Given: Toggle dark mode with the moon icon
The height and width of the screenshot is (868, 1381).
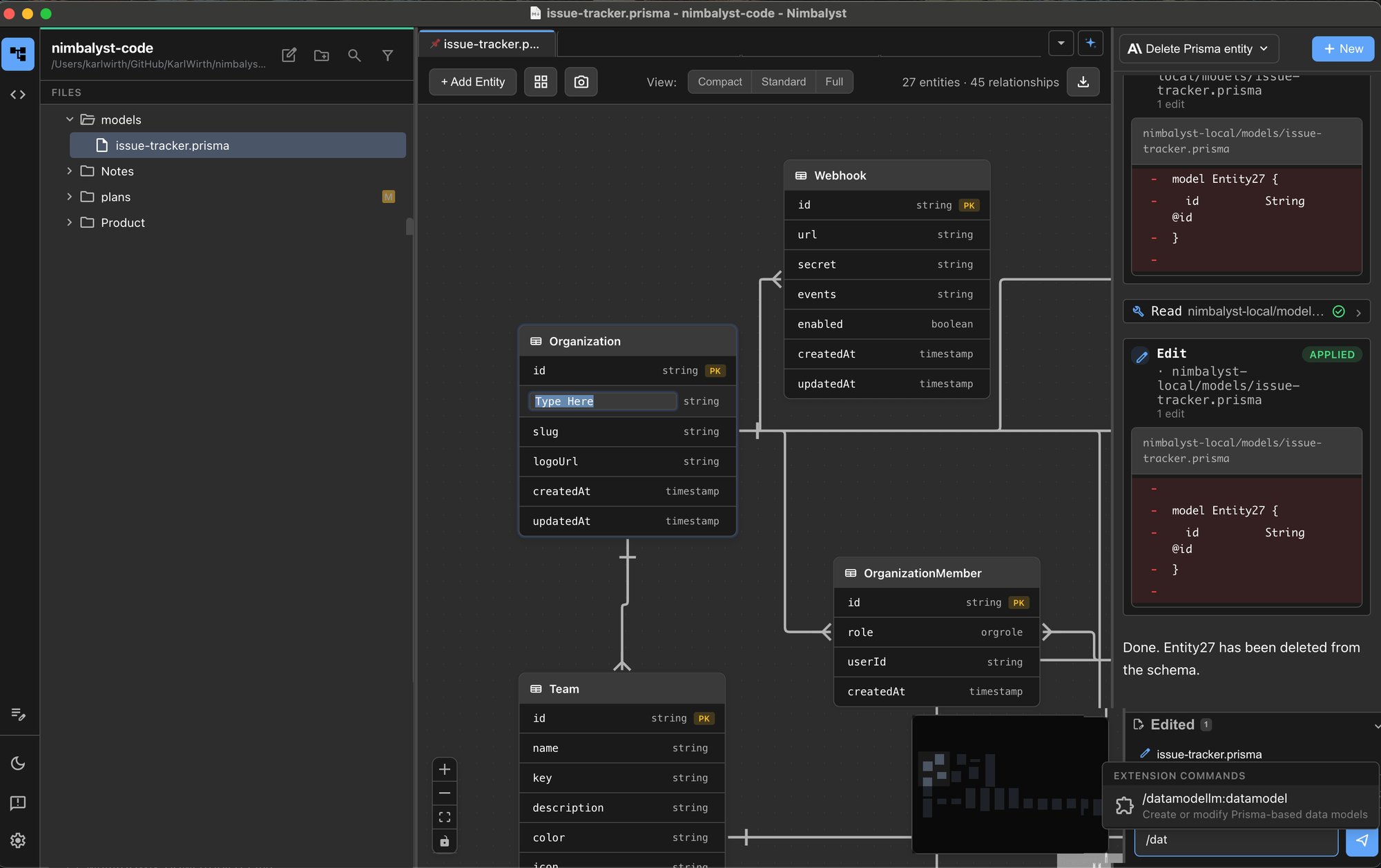Looking at the screenshot, I should (18, 763).
